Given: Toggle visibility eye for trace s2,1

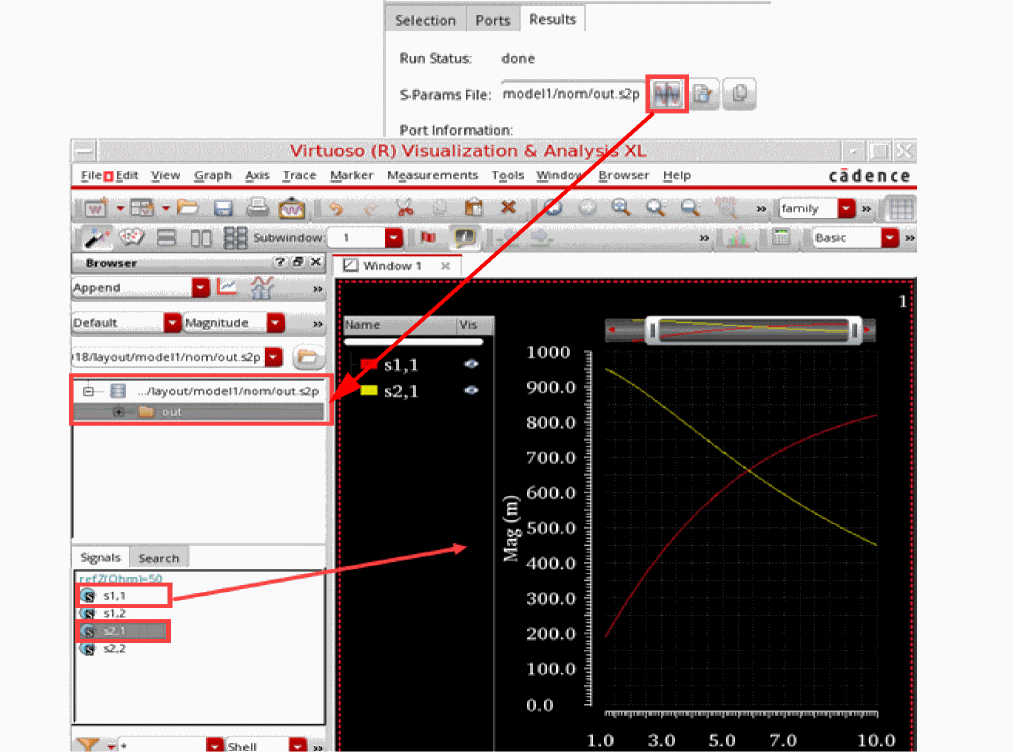Looking at the screenshot, I should 471,390.
